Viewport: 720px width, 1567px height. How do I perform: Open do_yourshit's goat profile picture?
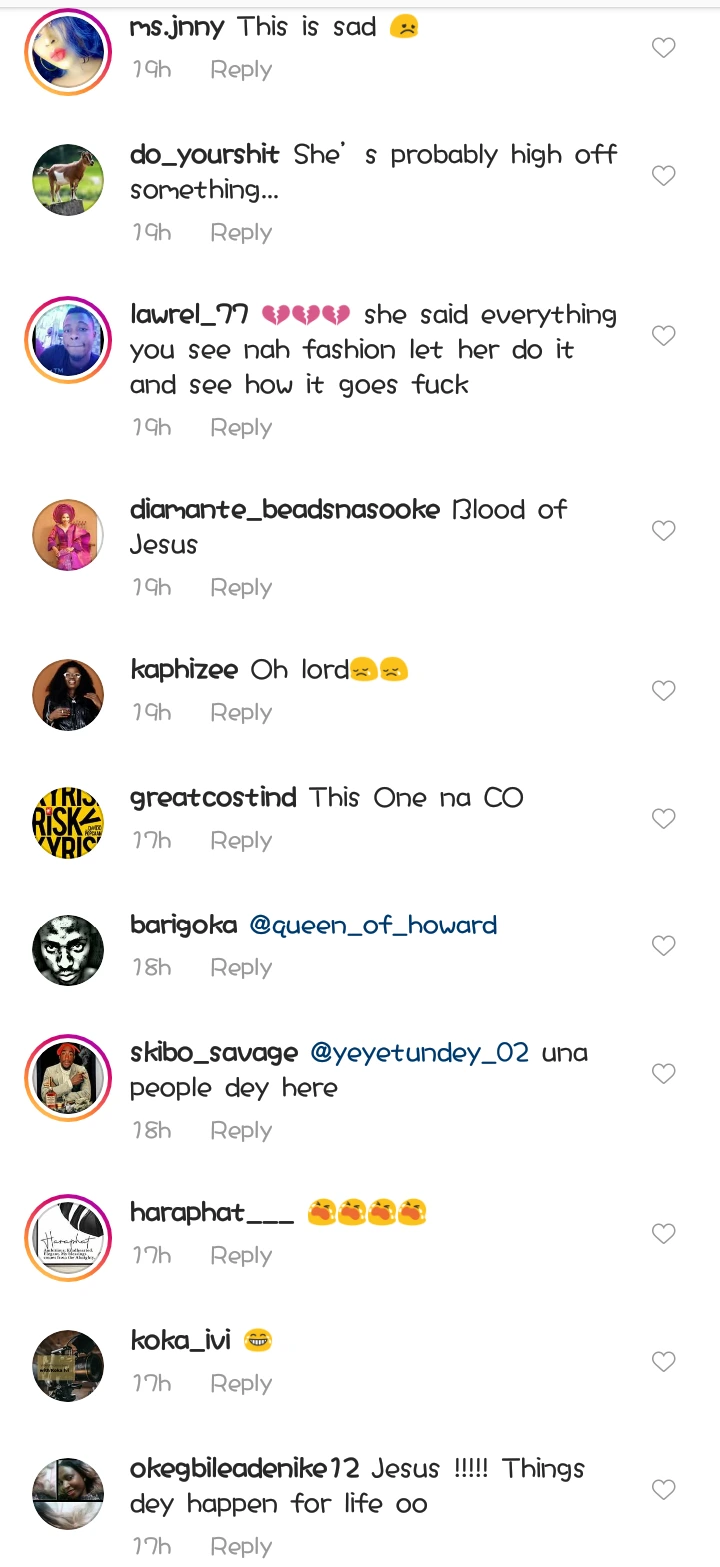(x=68, y=180)
